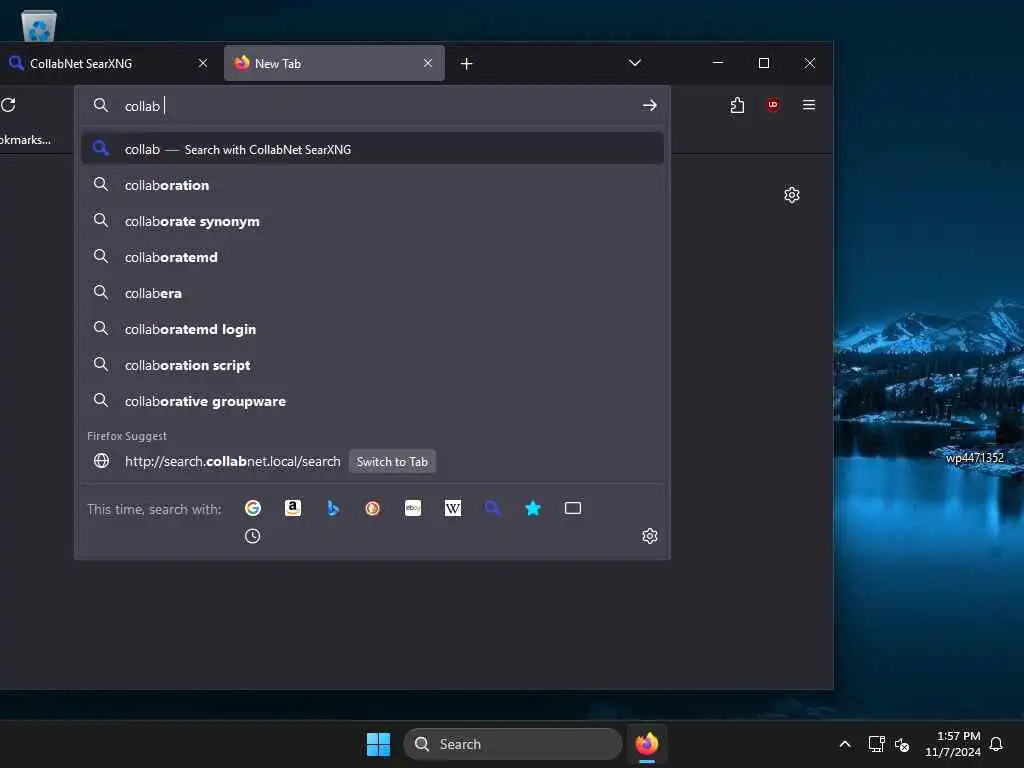The image size is (1024, 768).
Task: Open notification bell in system tray
Action: [x=996, y=744]
